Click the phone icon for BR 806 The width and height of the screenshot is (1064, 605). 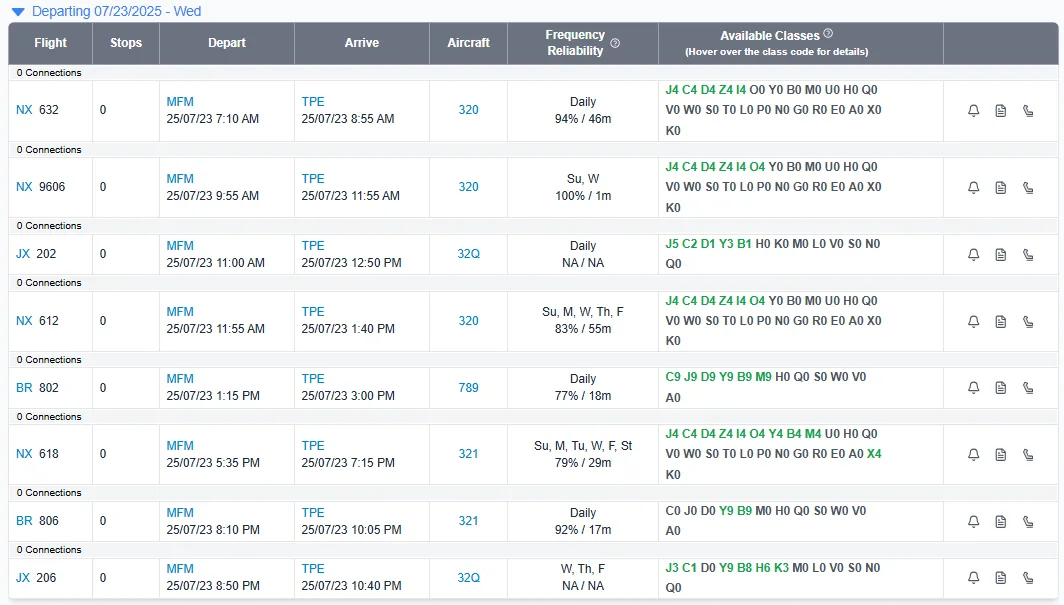coord(1028,522)
